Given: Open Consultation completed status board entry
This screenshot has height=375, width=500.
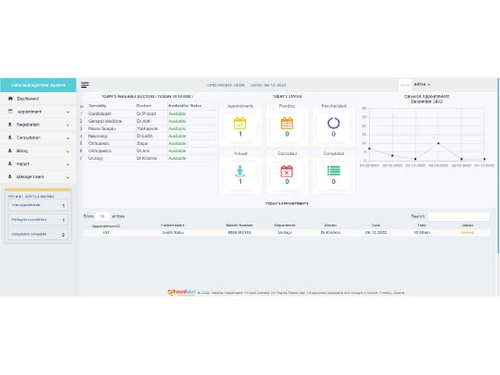Looking at the screenshot, I should point(38,234).
